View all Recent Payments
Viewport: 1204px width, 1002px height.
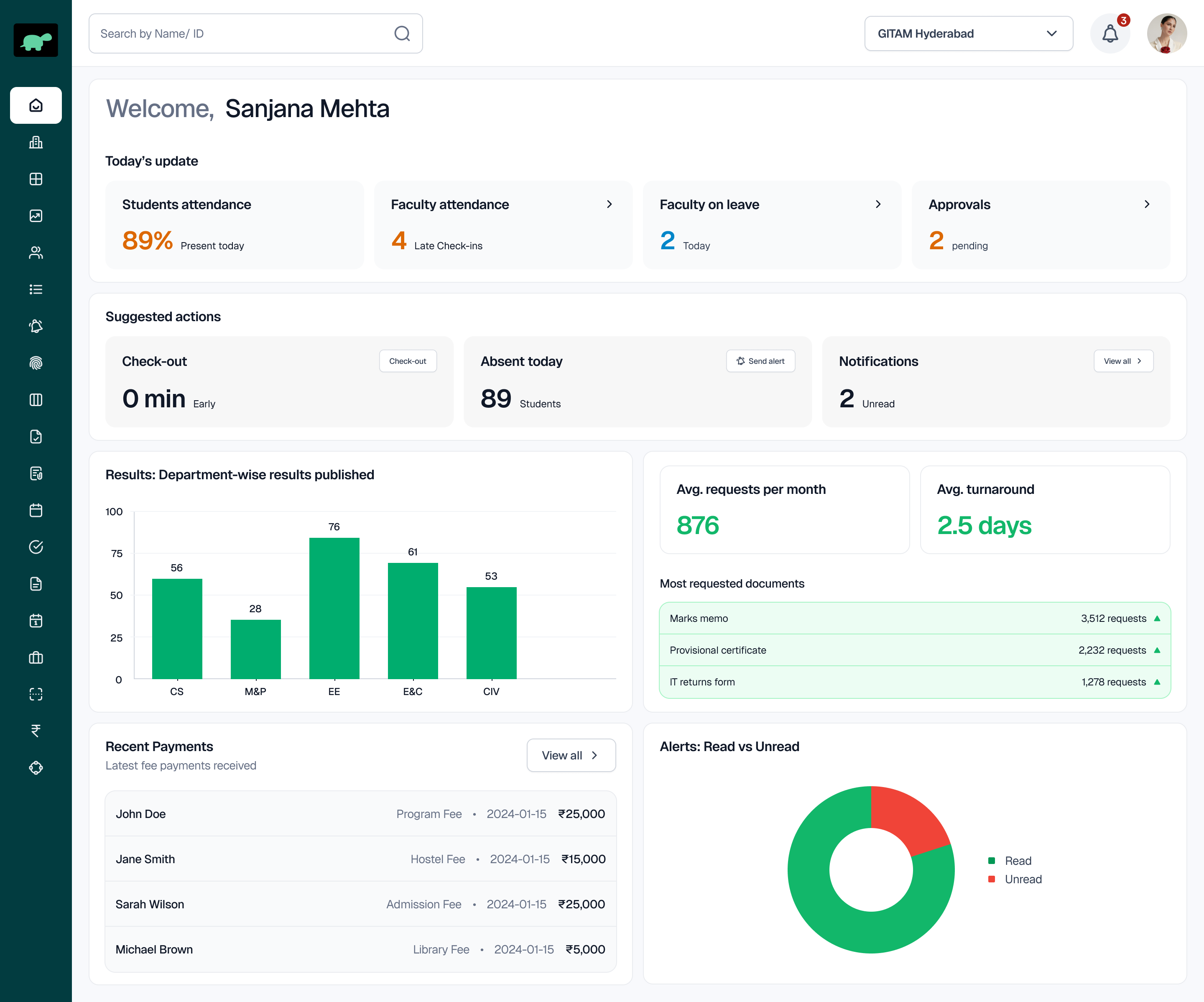571,755
